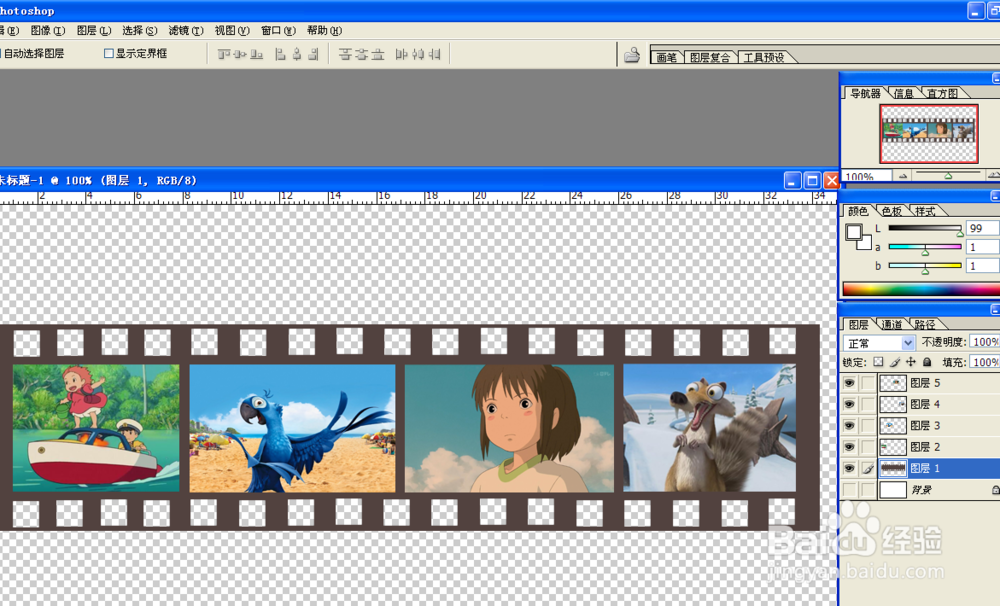
Task: Click the 不透明度 opacity input field
Action: (x=984, y=343)
